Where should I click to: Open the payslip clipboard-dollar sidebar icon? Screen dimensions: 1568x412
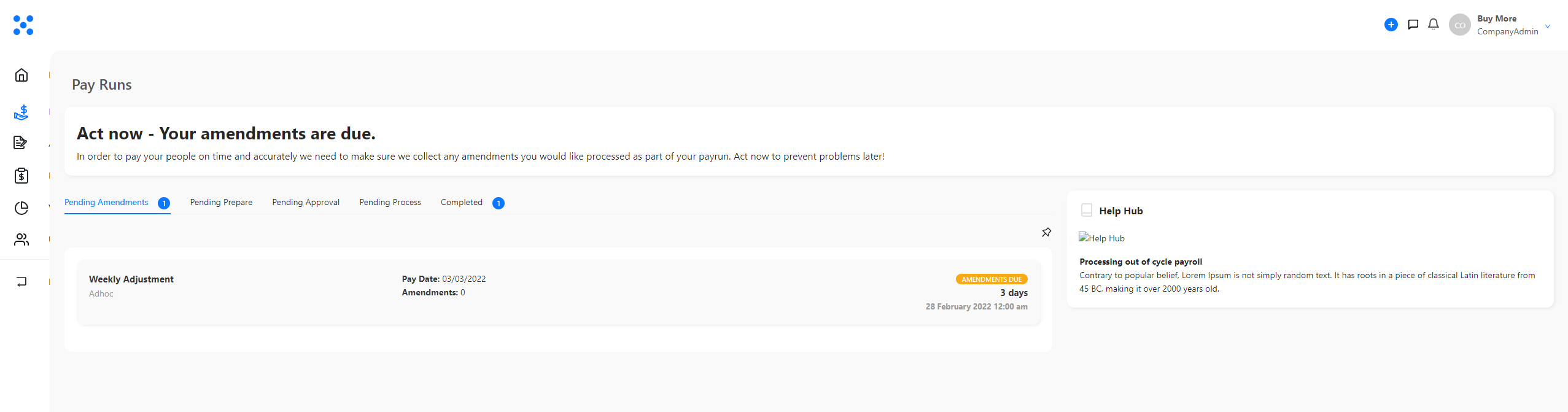tap(21, 176)
